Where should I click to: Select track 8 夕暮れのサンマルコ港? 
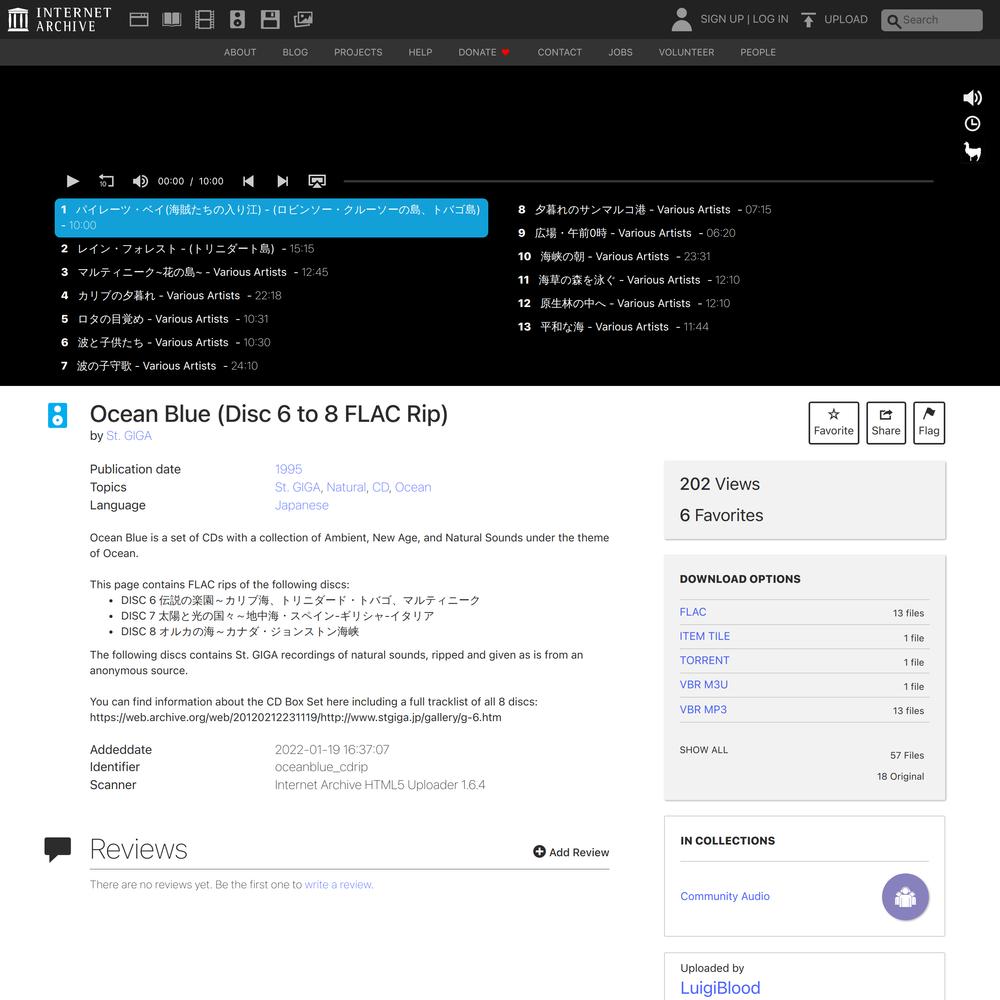click(x=644, y=210)
